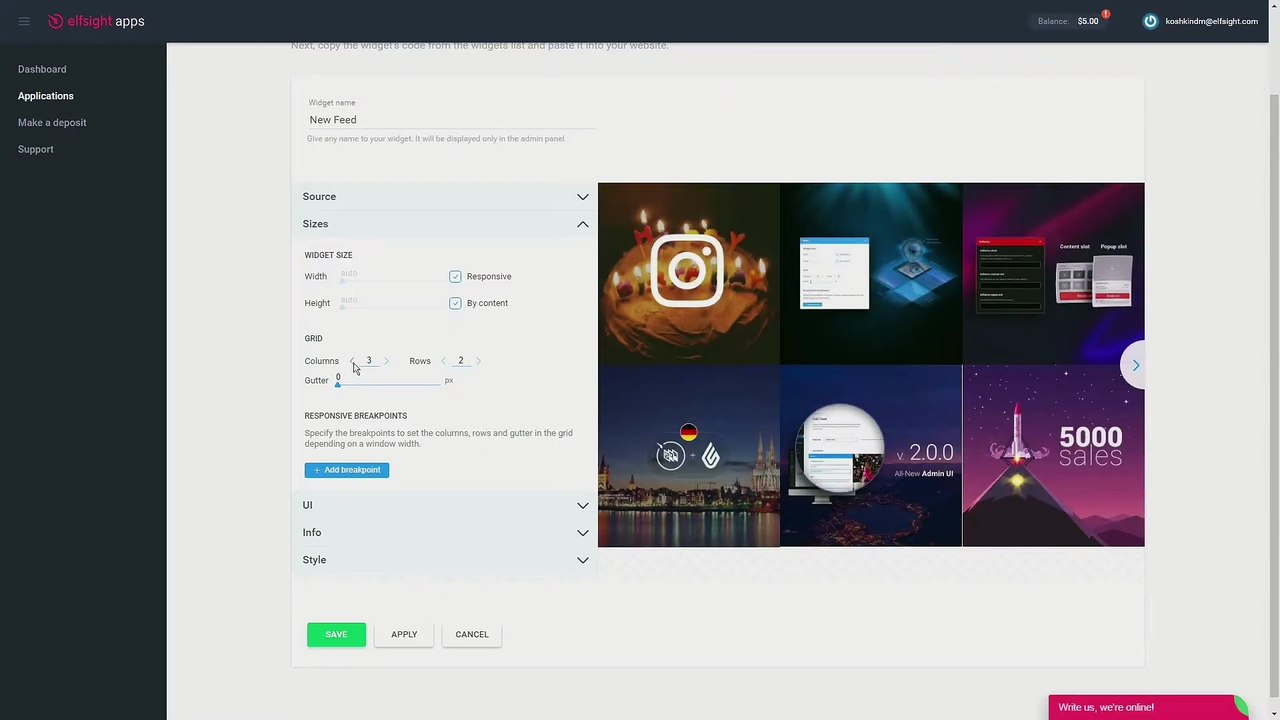Decrease the Columns count arrow

tap(351, 361)
